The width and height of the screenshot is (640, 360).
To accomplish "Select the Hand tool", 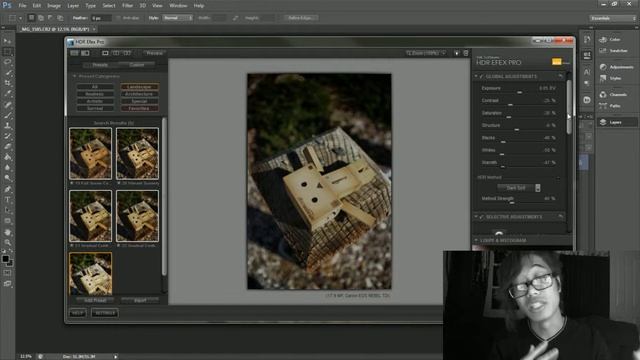I will pos(7,232).
